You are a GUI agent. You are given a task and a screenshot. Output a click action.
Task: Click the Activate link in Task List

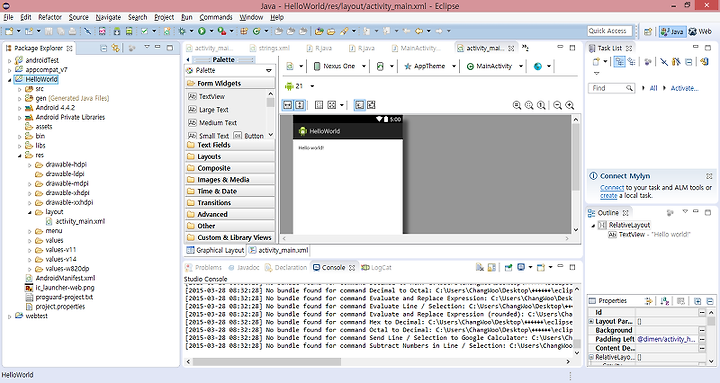(x=684, y=88)
